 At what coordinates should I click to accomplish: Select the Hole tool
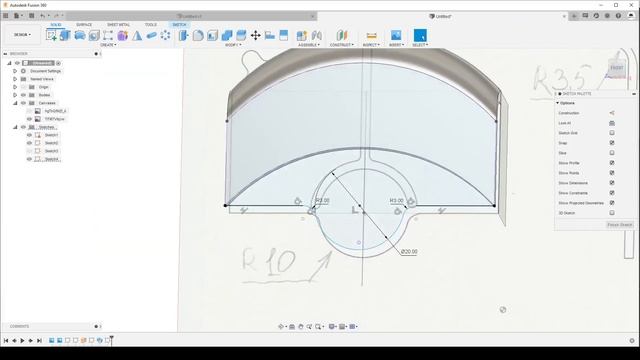coord(94,36)
